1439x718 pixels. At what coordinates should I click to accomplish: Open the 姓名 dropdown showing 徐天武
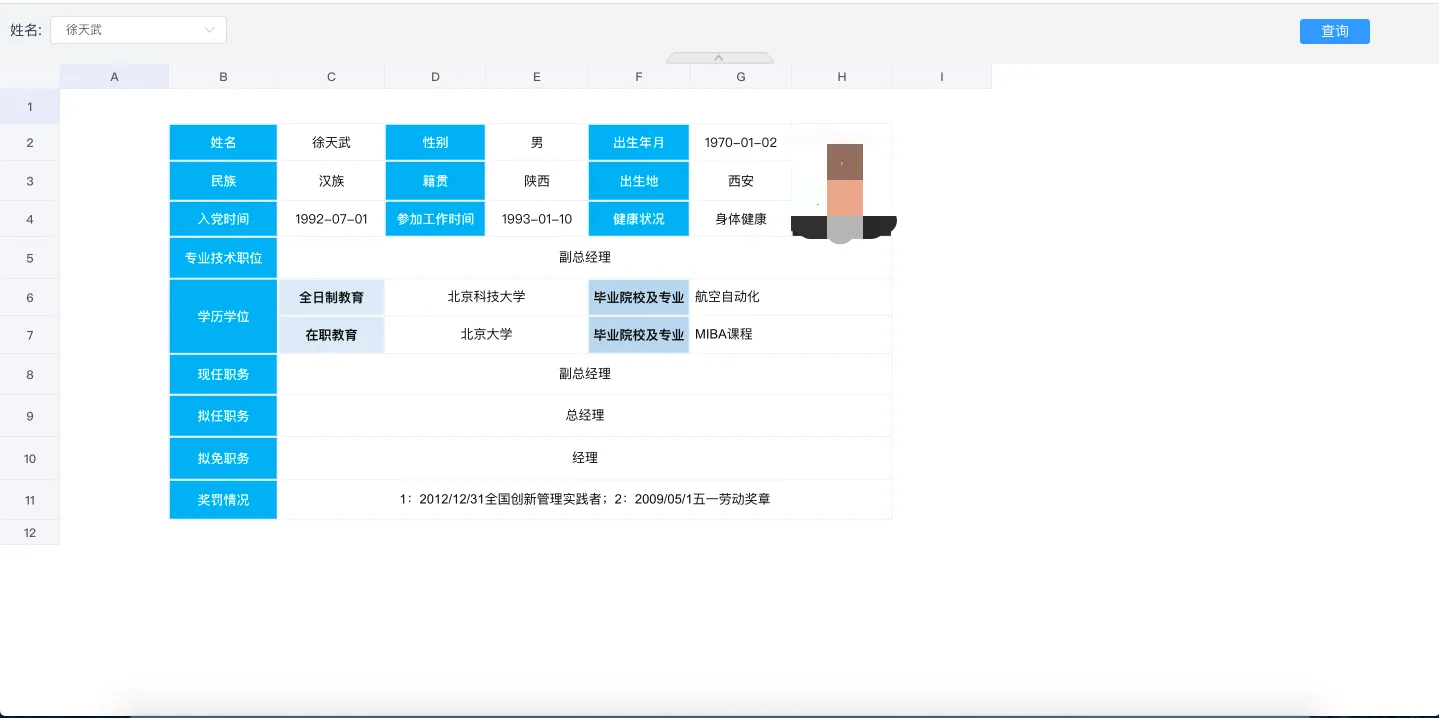[x=138, y=30]
